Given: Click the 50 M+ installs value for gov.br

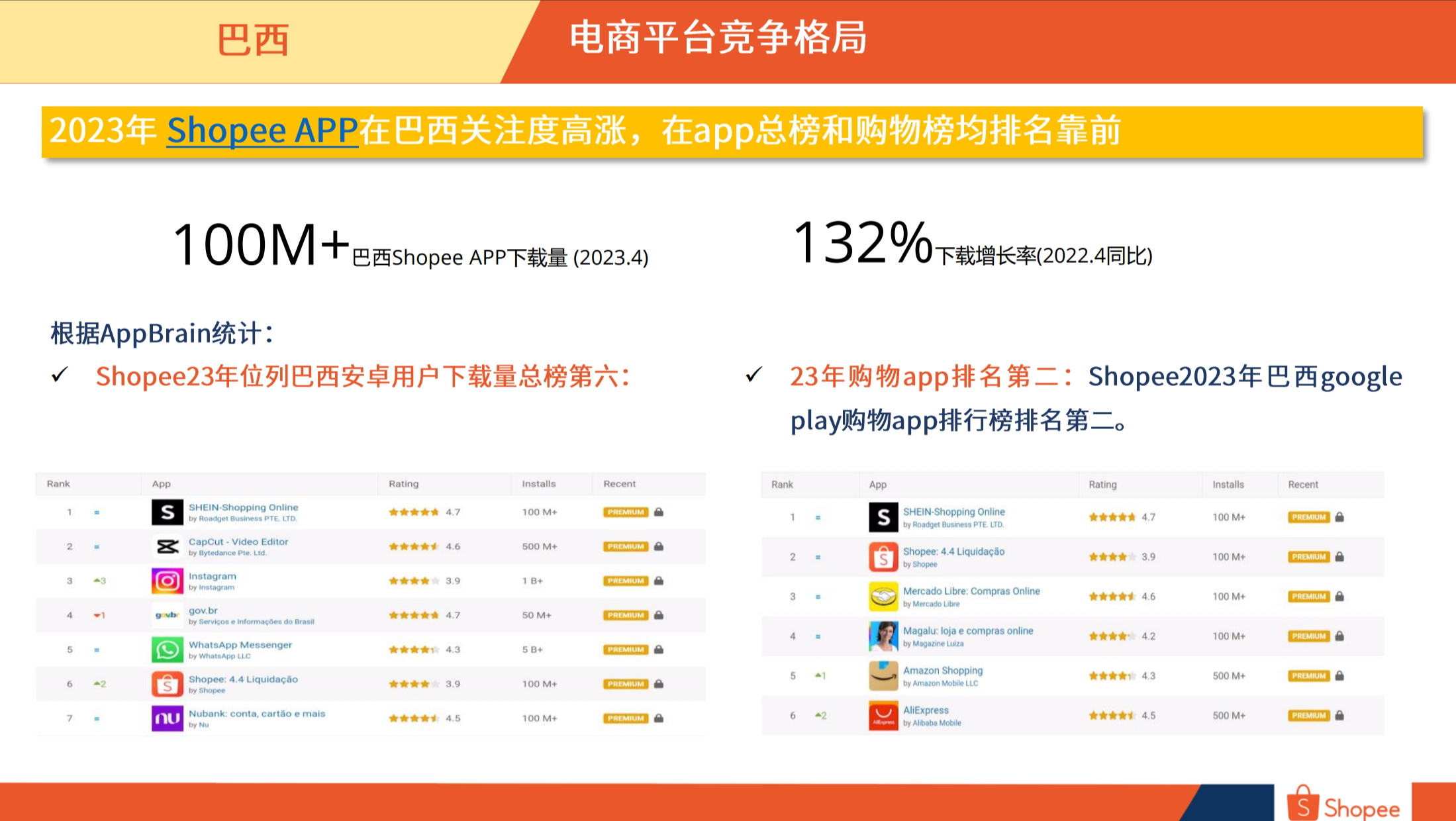Looking at the screenshot, I should 537,616.
